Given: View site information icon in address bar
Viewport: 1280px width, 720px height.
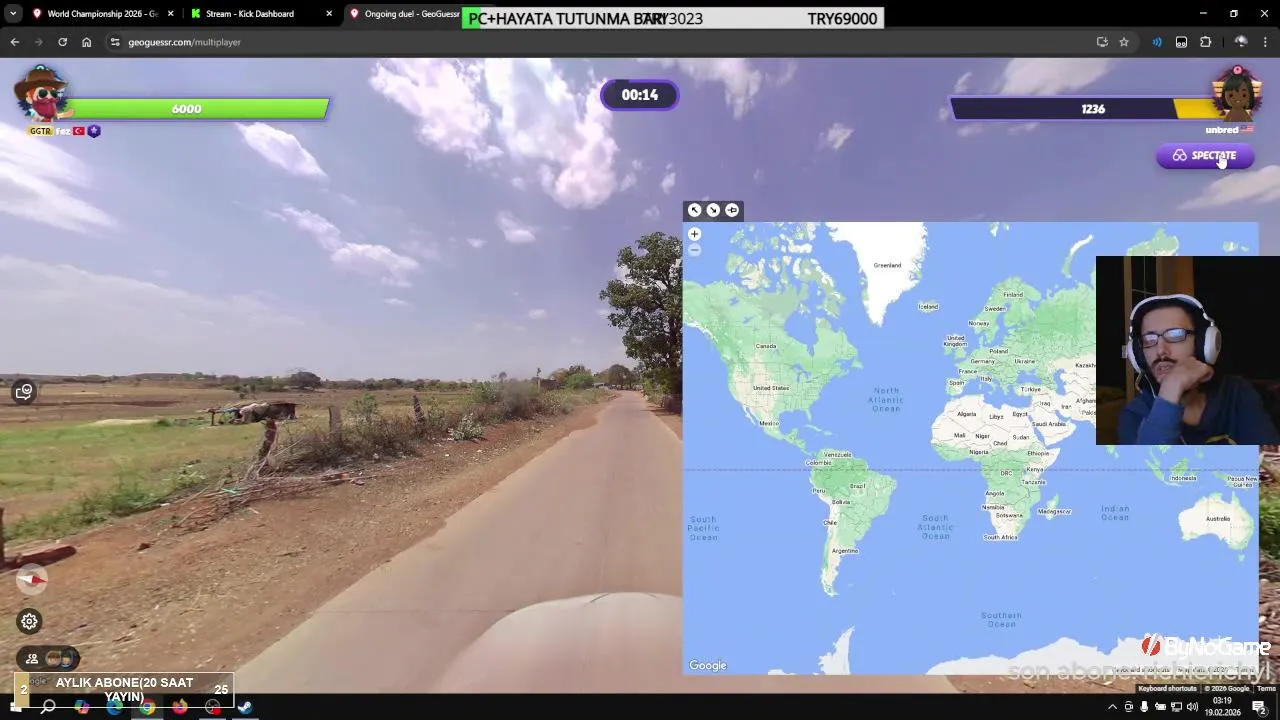Looking at the screenshot, I should 115,42.
